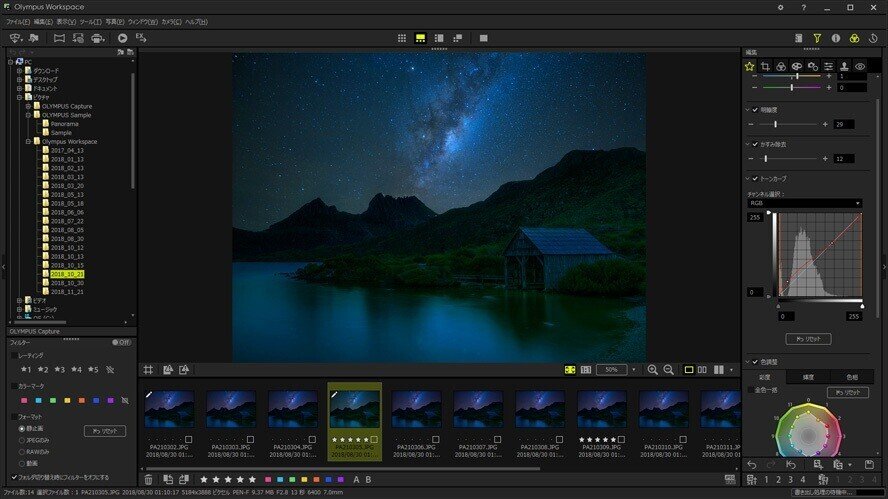Open the RGB channel dropdown
The image size is (888, 499).
click(805, 203)
